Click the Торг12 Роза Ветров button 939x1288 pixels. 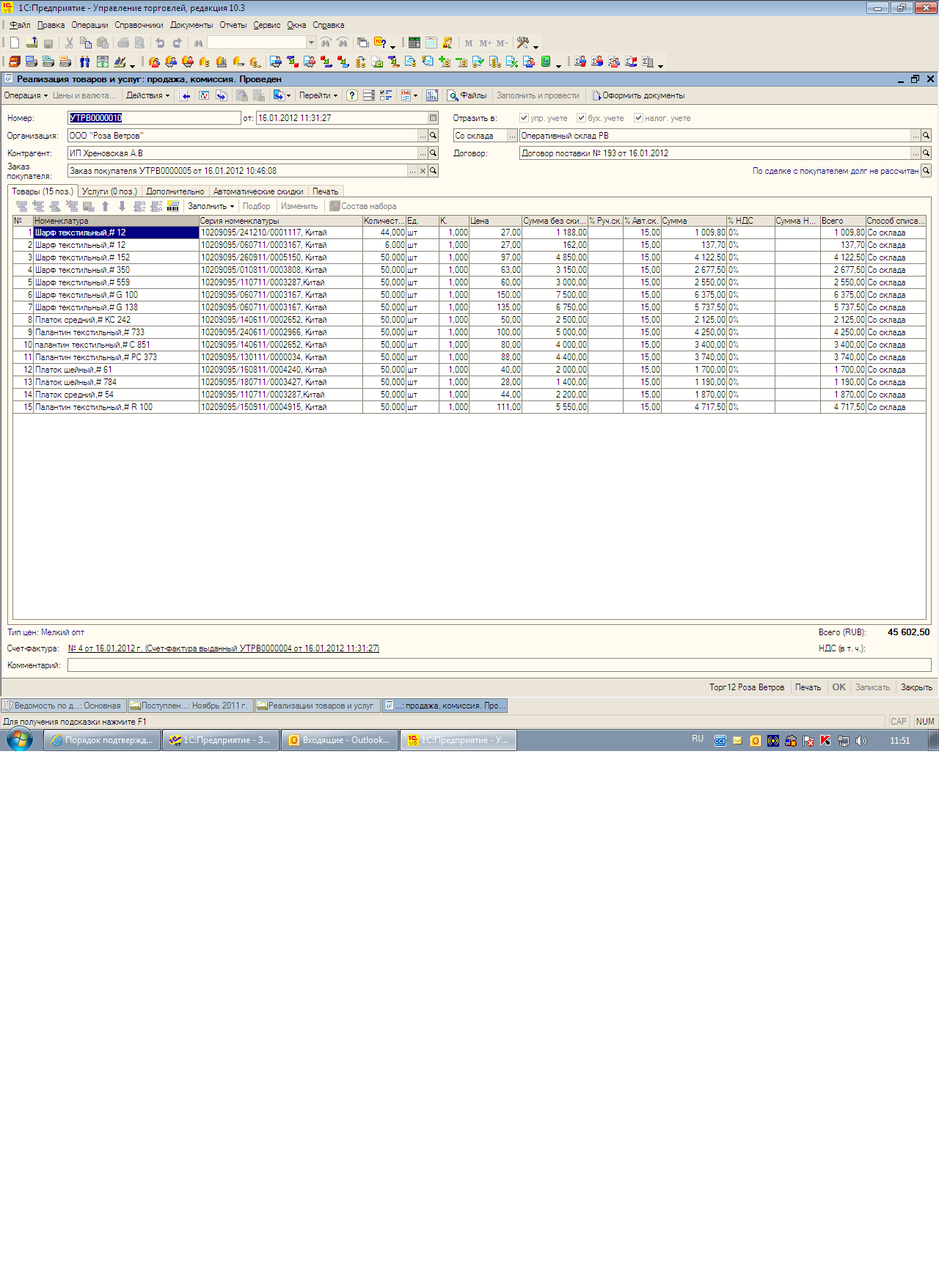click(747, 687)
